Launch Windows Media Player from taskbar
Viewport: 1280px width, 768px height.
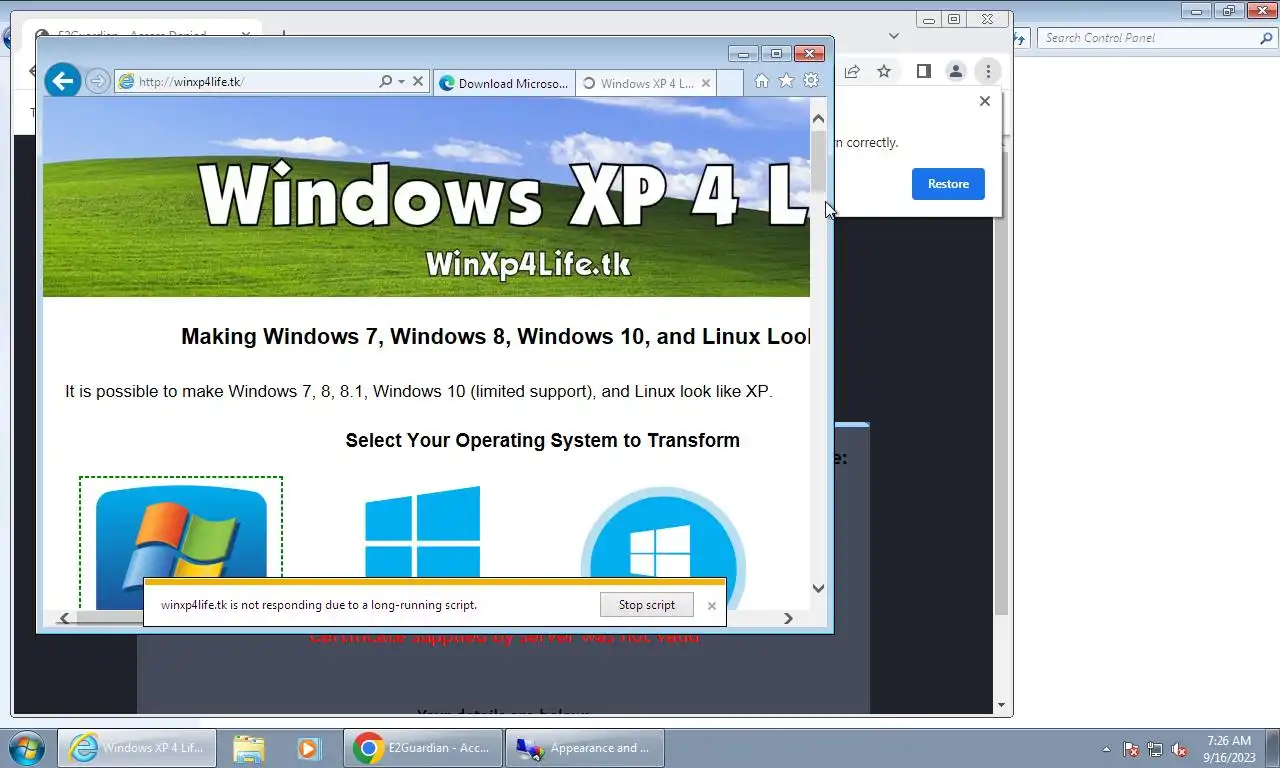(308, 748)
